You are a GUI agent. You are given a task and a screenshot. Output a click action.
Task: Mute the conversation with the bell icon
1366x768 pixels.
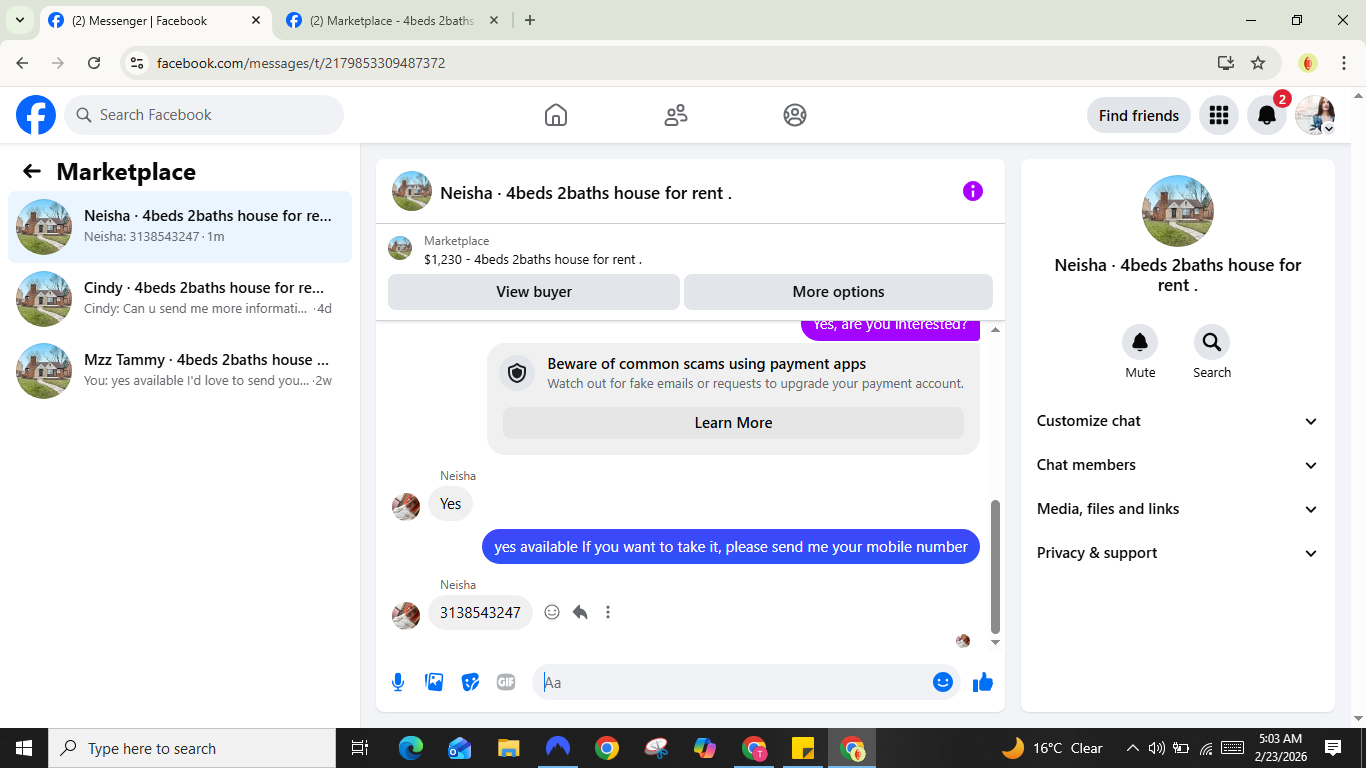click(x=1140, y=342)
